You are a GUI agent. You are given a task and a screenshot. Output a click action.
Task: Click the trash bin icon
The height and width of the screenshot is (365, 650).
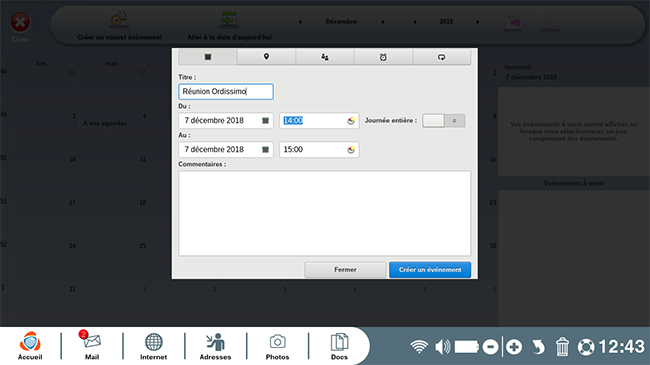tap(562, 346)
